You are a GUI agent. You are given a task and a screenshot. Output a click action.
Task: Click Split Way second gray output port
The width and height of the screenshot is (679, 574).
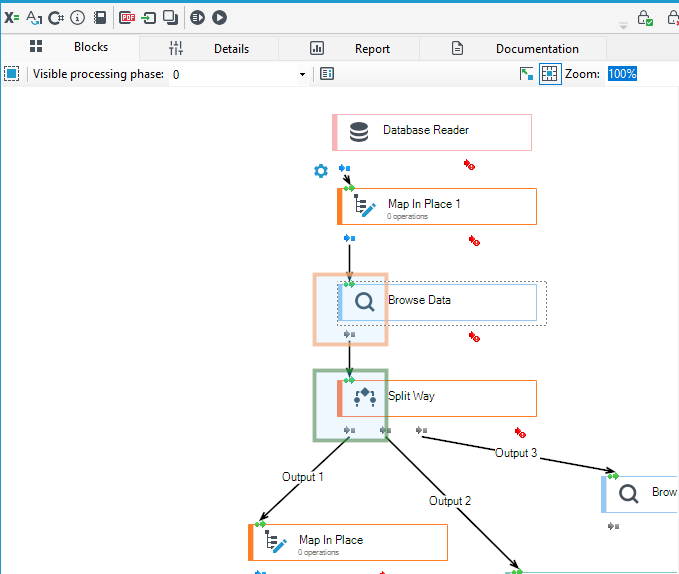coord(385,430)
